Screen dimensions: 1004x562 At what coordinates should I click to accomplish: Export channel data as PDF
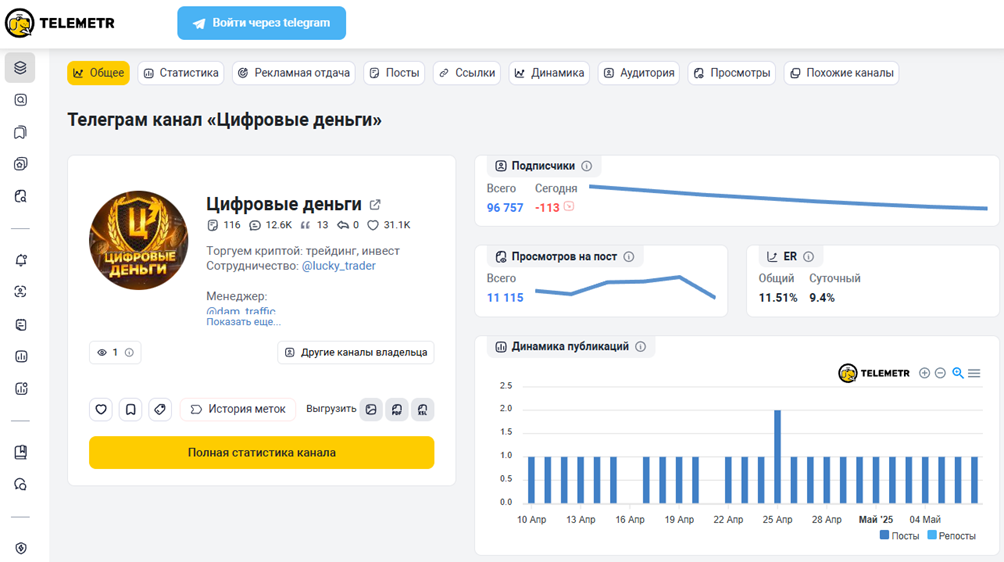coord(397,410)
